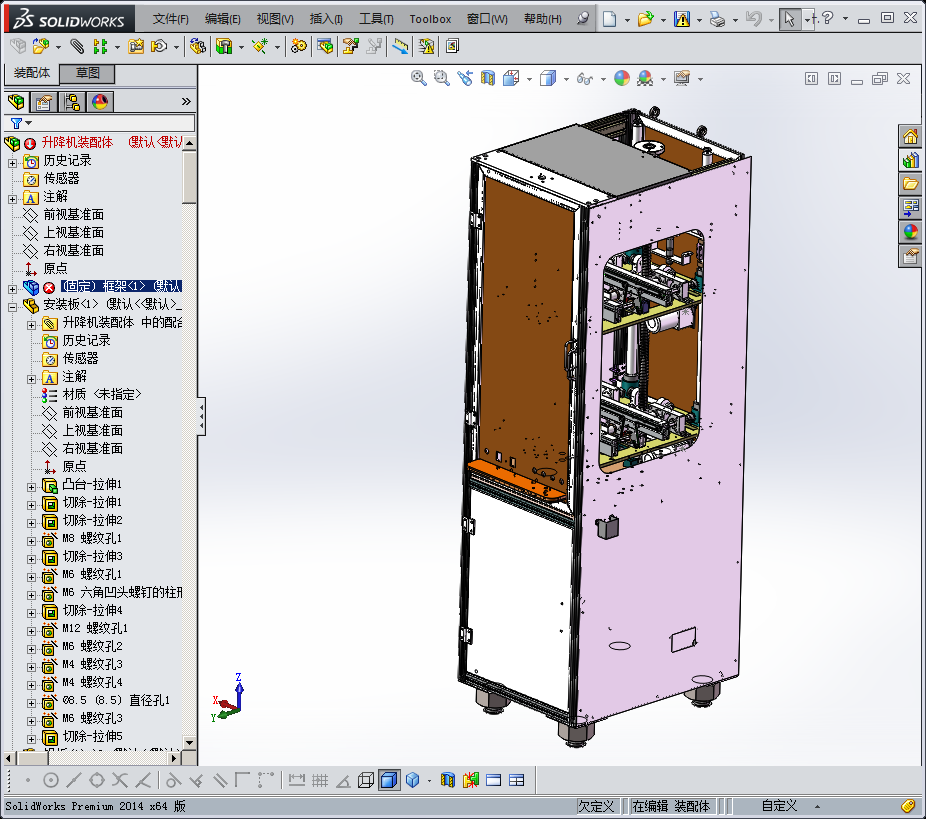926x819 pixels.
Task: Click the feature tree vertical scrollbar thumb
Action: pos(189,177)
